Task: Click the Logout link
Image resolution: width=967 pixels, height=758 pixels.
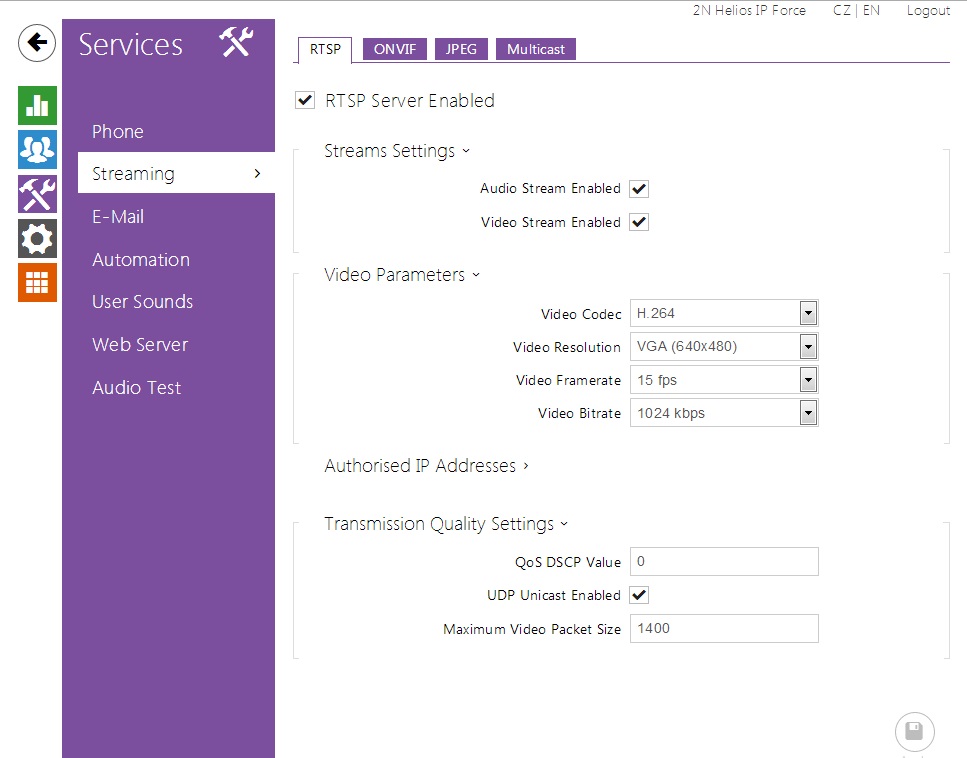Action: tap(927, 10)
